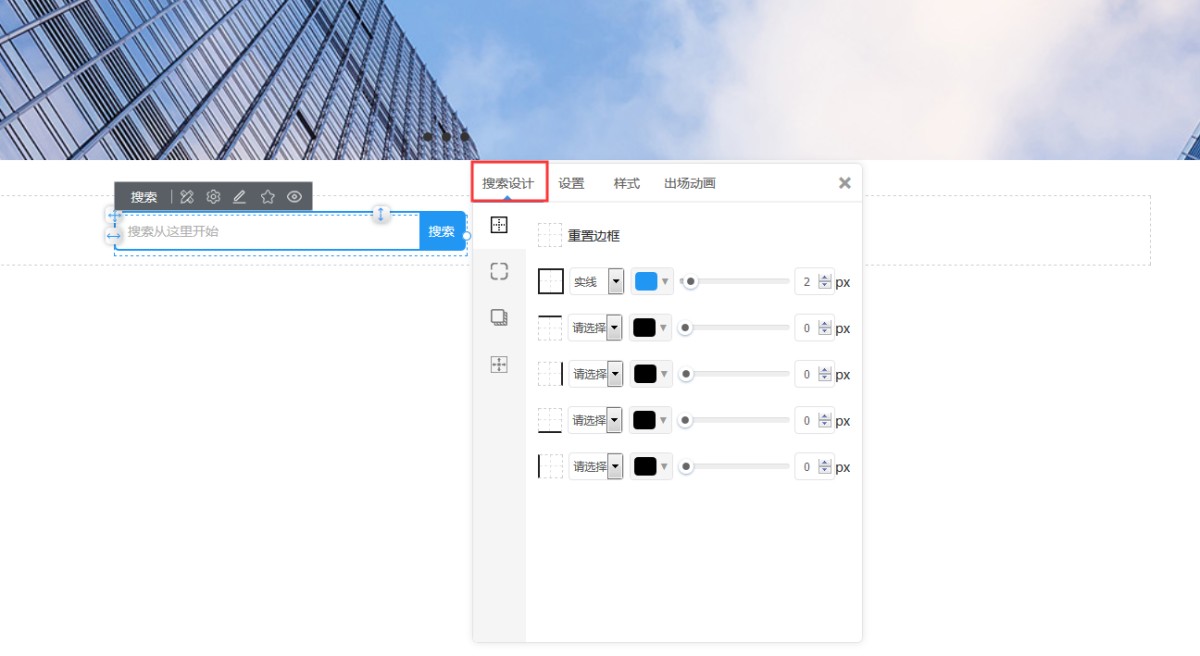The width and height of the screenshot is (1200, 656).
Task: Open right border 请选择 style dropdown
Action: coord(596,374)
